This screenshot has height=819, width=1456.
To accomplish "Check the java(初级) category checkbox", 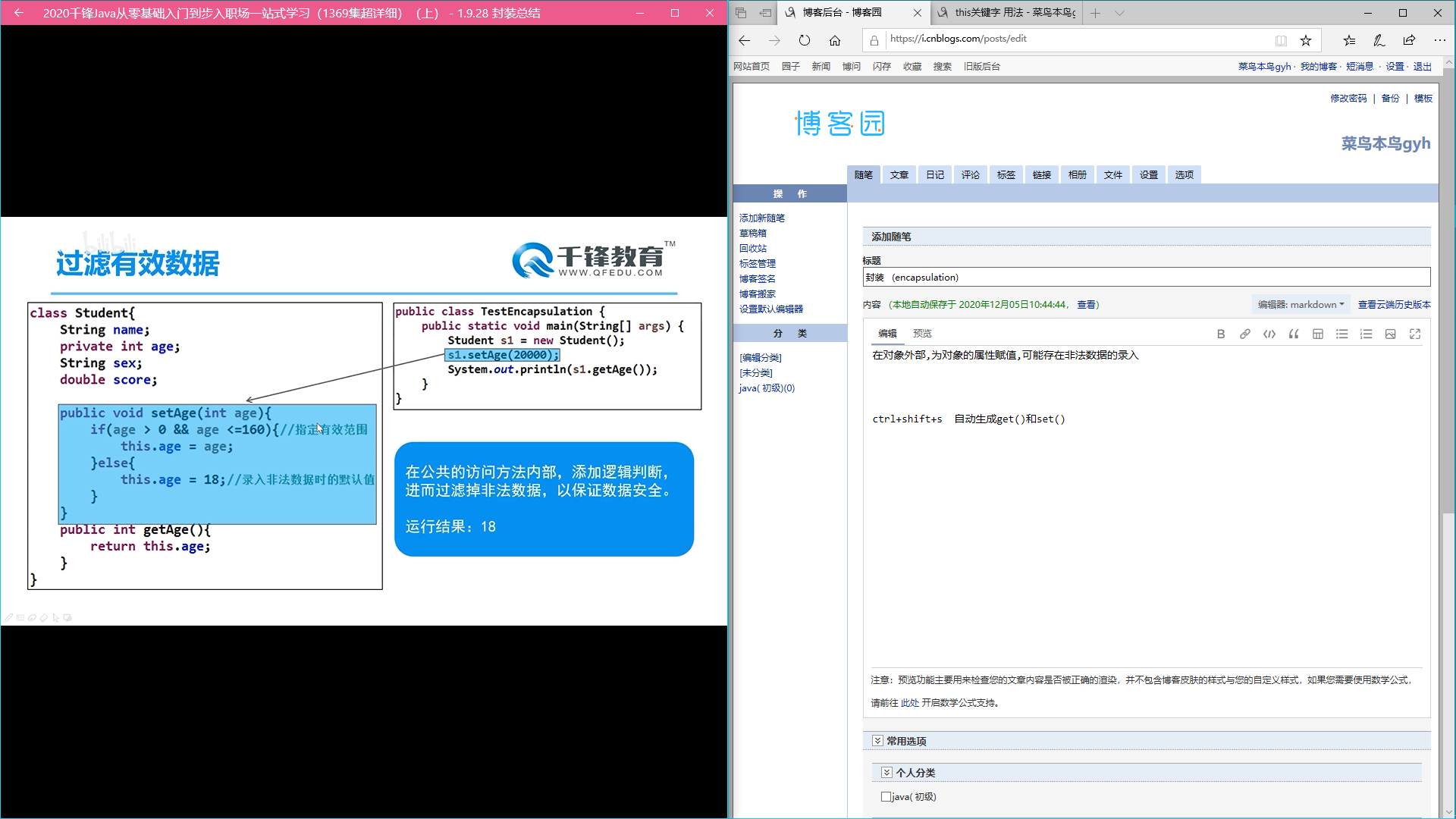I will click(886, 797).
